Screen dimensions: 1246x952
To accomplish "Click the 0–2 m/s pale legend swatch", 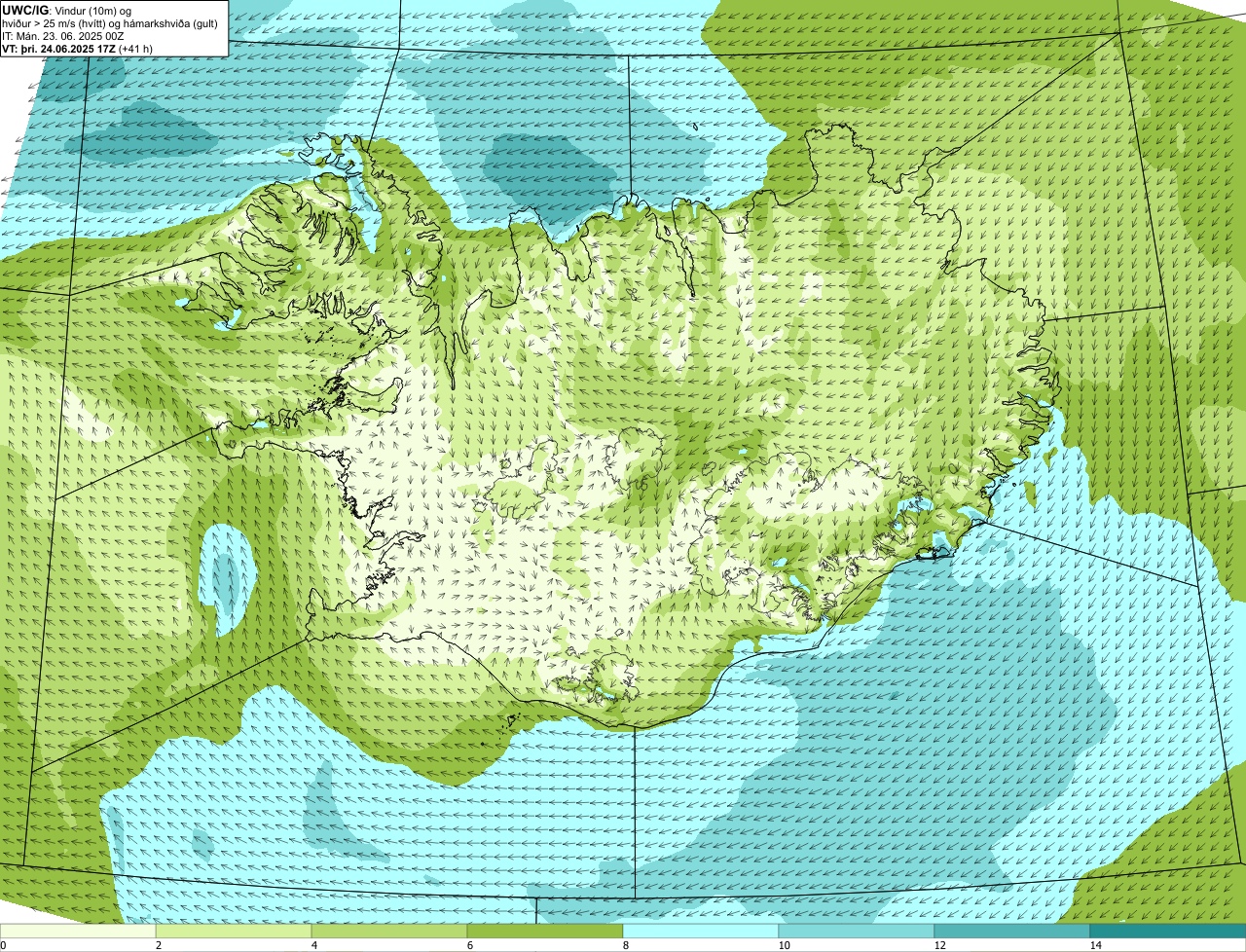I will (78, 932).
